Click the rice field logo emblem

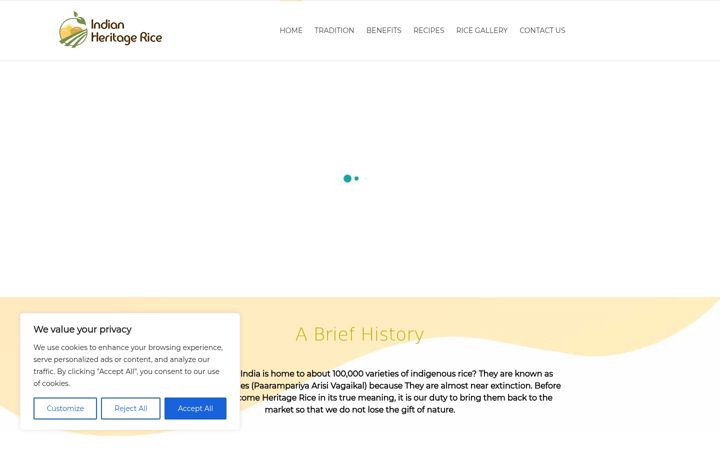(73, 30)
